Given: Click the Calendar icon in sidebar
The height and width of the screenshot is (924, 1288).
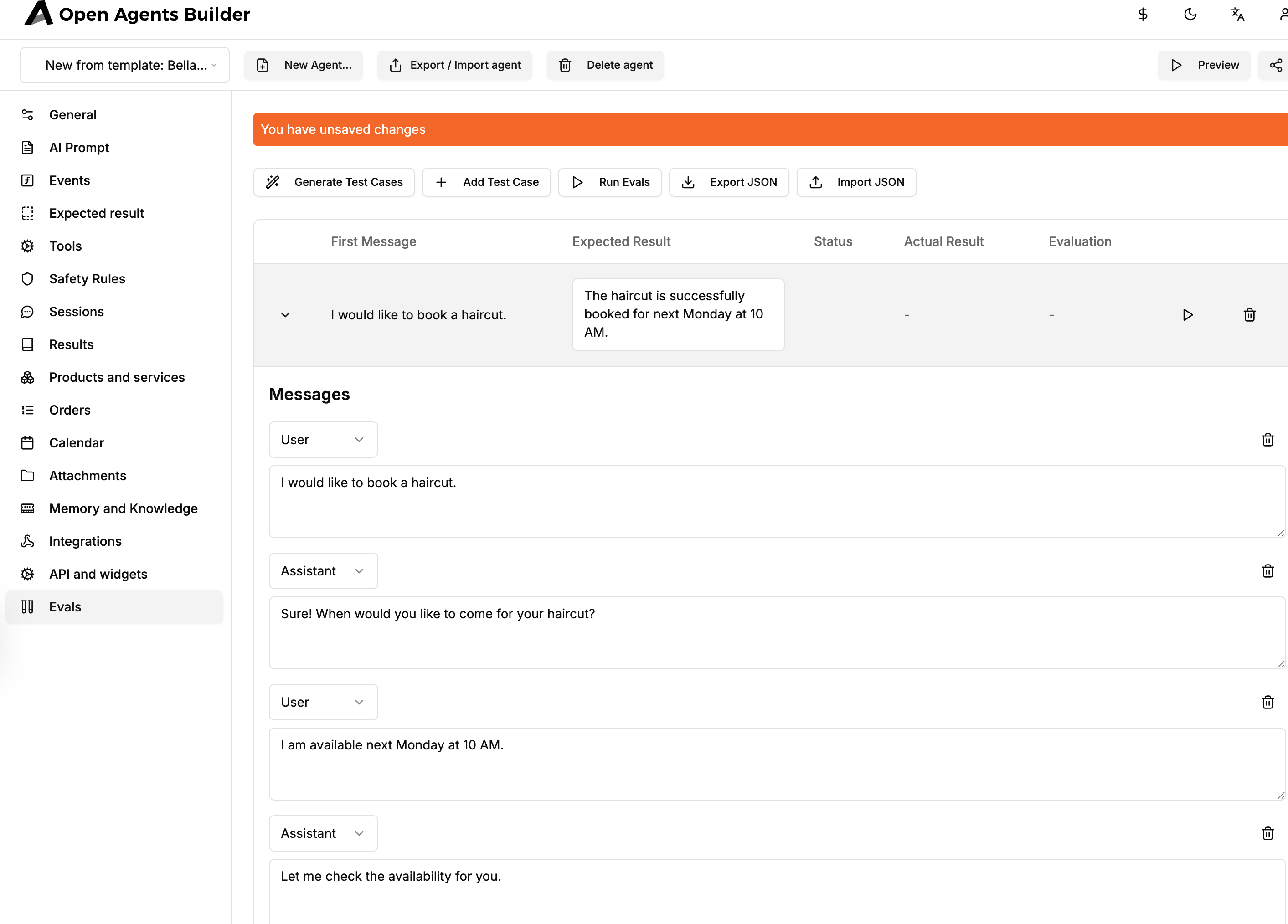Looking at the screenshot, I should click(x=27, y=443).
